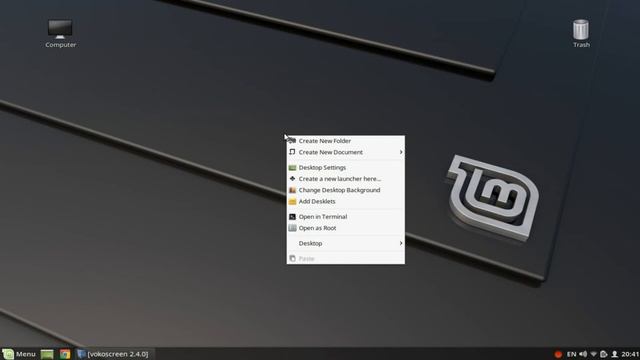Select Create a new launcher here
640x360 pixels.
tap(346, 179)
